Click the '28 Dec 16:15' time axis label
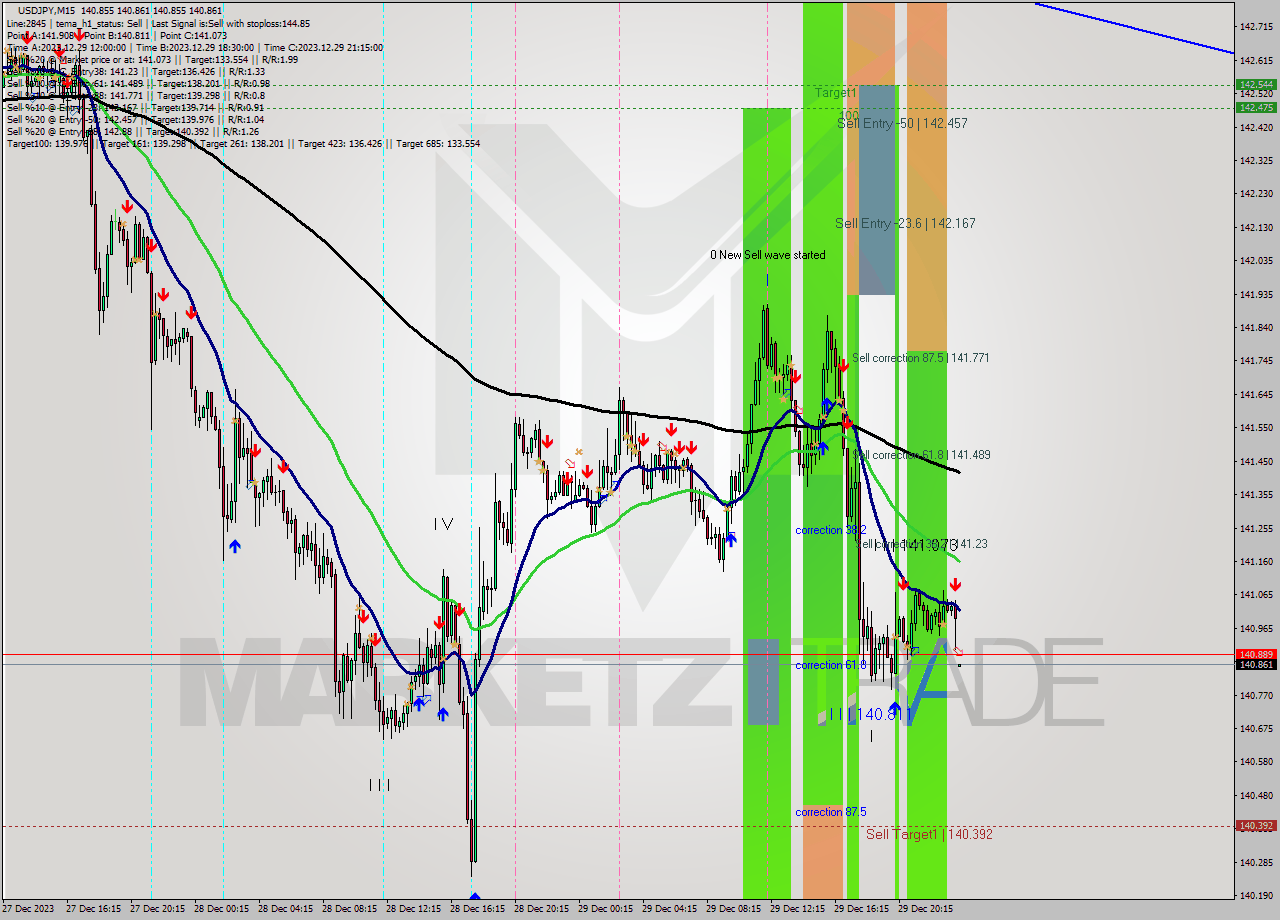The height and width of the screenshot is (920, 1280). [478, 909]
